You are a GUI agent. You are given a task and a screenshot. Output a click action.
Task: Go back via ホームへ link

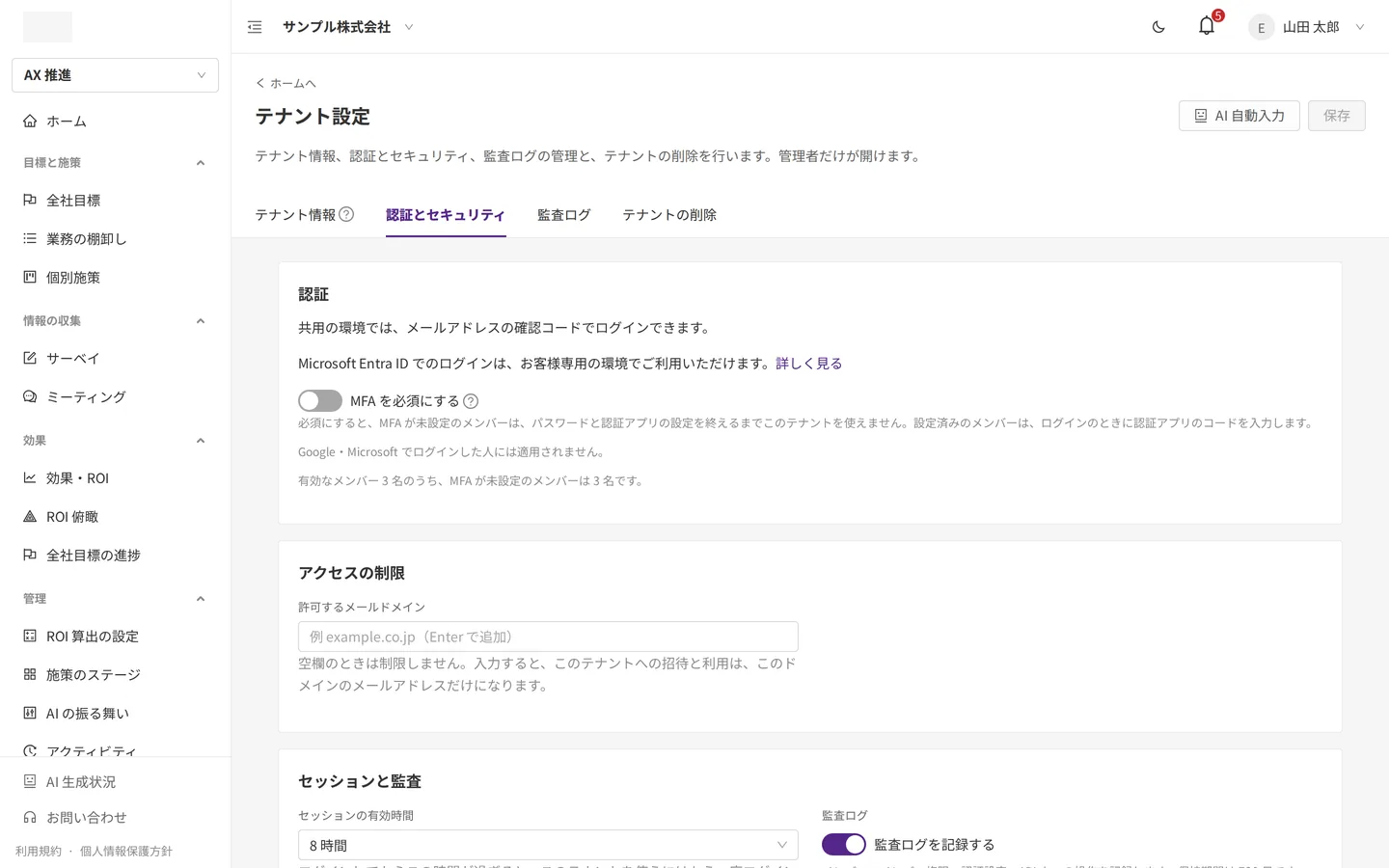(x=286, y=83)
